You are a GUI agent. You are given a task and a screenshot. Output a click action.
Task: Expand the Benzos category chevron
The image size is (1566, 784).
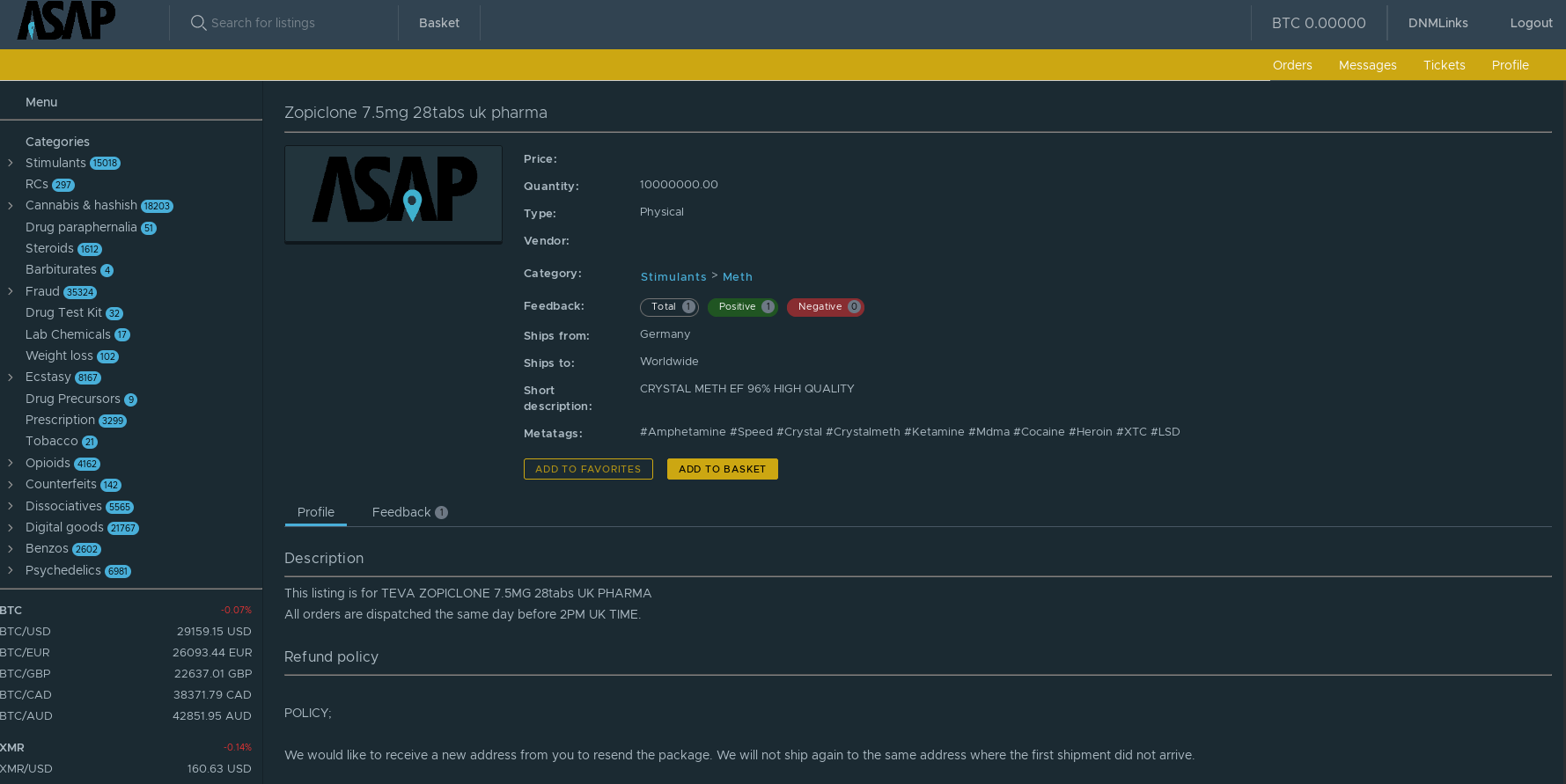coord(11,549)
